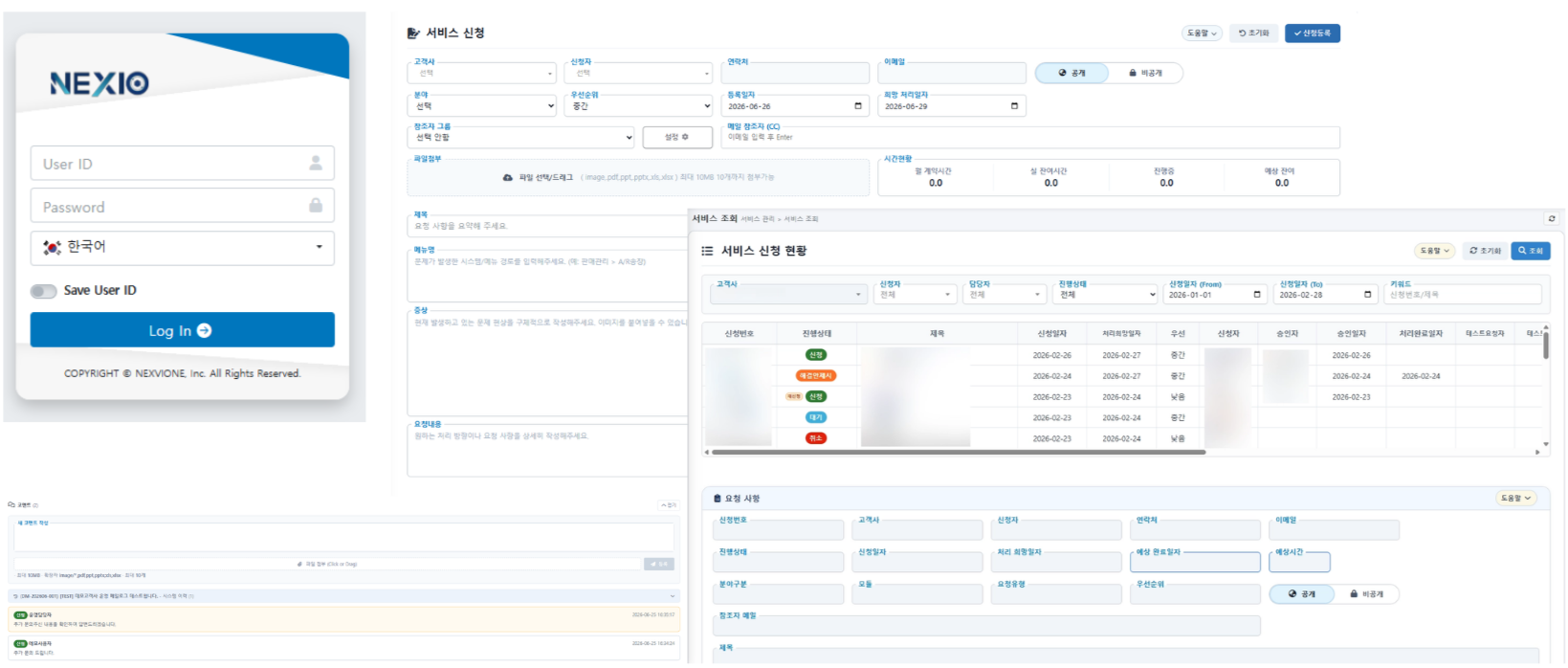Click the 신청번호 column header

[x=740, y=333]
